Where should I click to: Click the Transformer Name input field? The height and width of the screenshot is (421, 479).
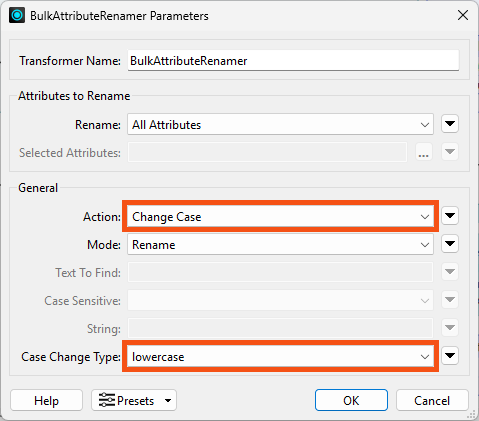(x=293, y=61)
